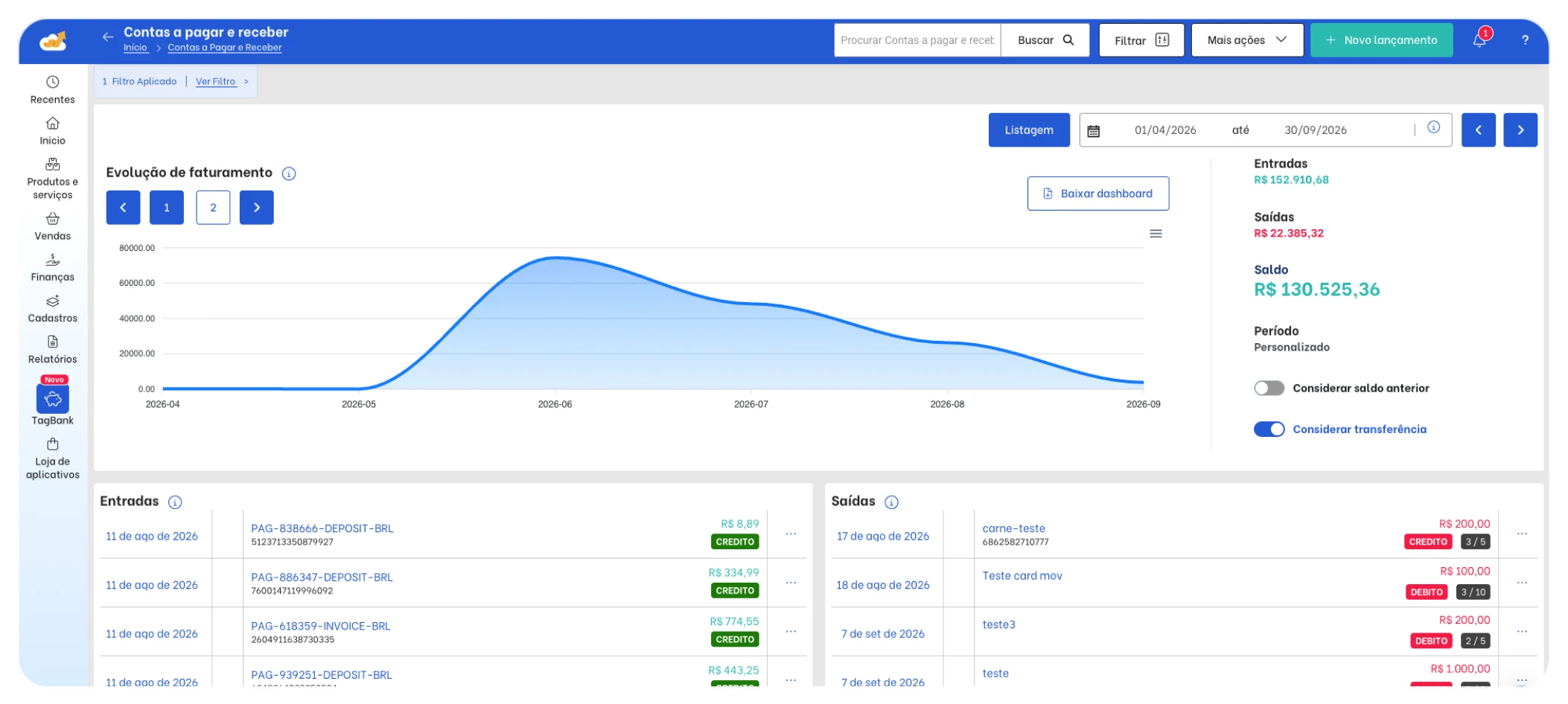Open Loja de aplicativos in sidebar
Screen dimensions: 1568x704
coord(53,458)
